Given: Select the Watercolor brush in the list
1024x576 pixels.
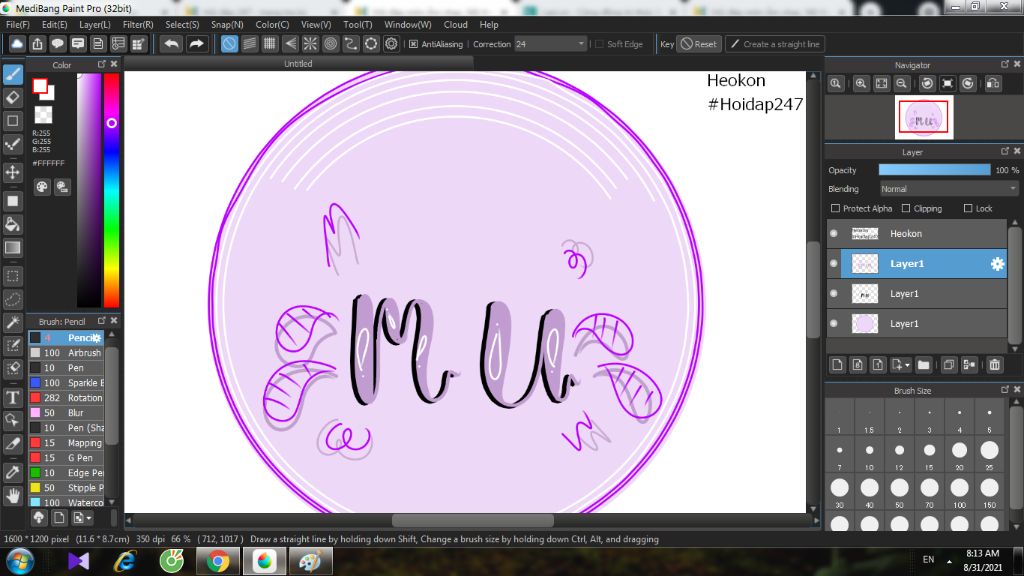Looking at the screenshot, I should pyautogui.click(x=66, y=503).
